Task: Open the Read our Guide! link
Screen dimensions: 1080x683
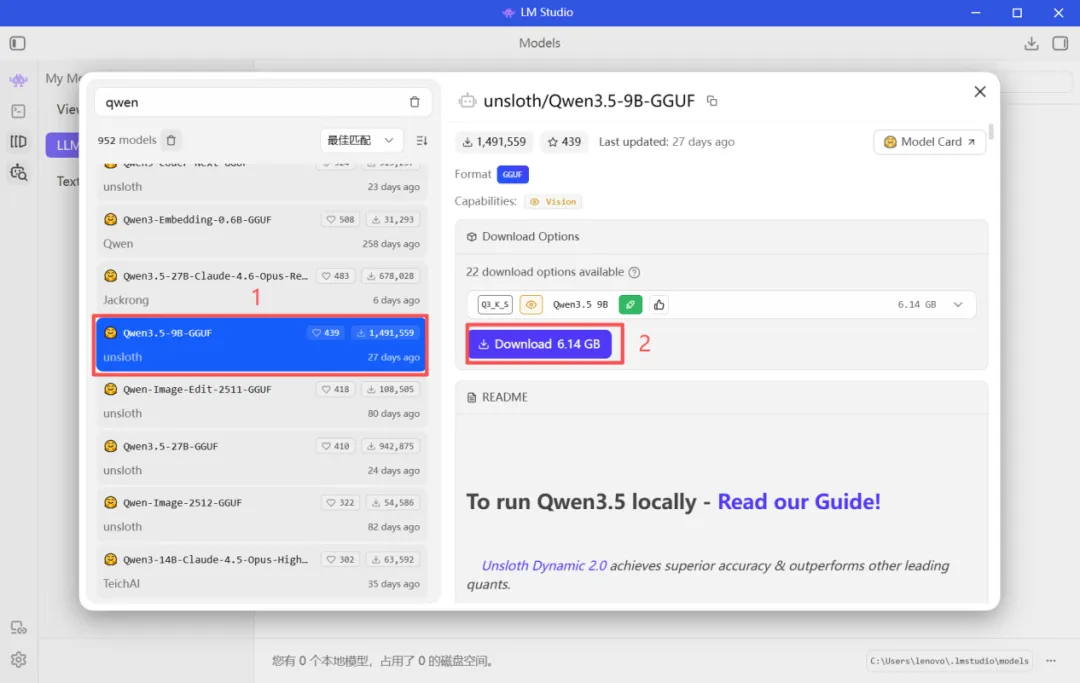Action: click(799, 502)
